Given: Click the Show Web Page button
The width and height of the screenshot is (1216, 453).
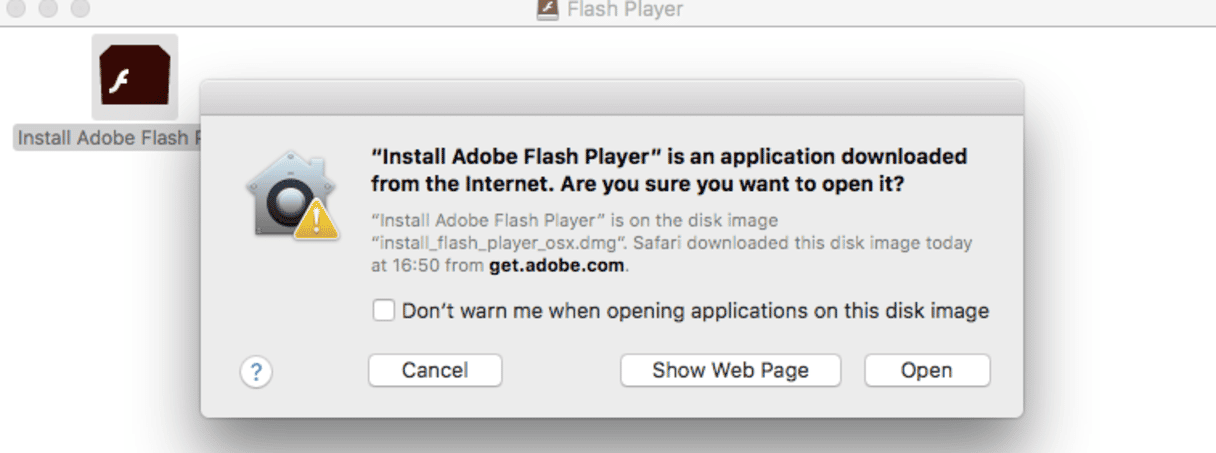Looking at the screenshot, I should pos(731,371).
